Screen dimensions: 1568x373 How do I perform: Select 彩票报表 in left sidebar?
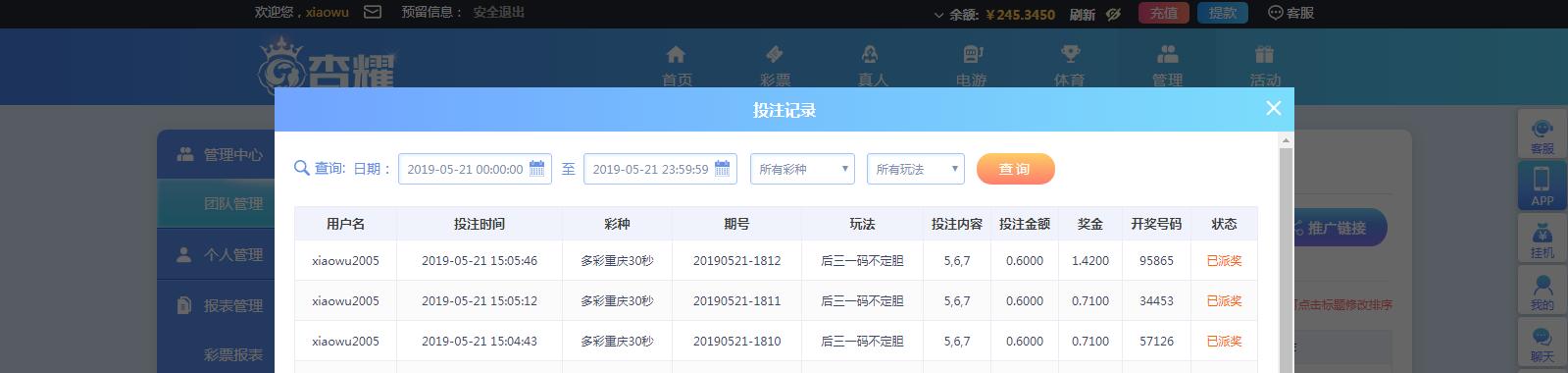[x=233, y=354]
